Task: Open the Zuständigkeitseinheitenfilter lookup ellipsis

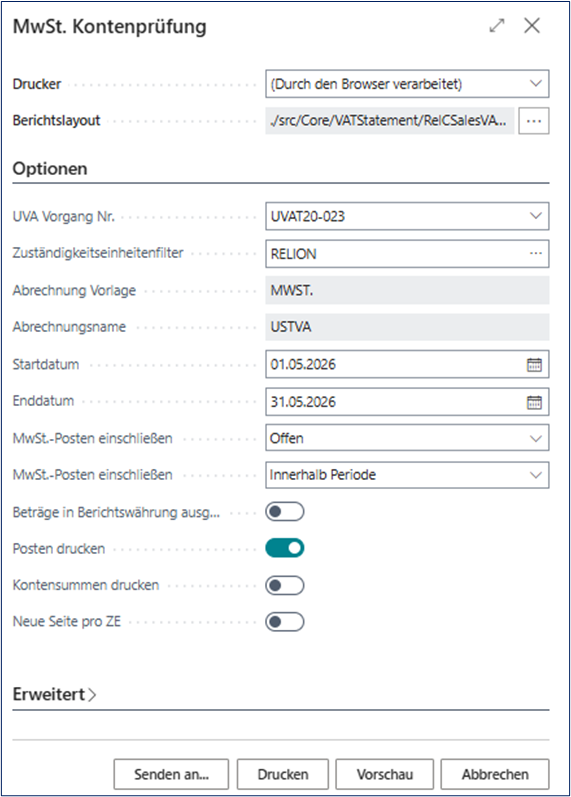Action: click(535, 254)
